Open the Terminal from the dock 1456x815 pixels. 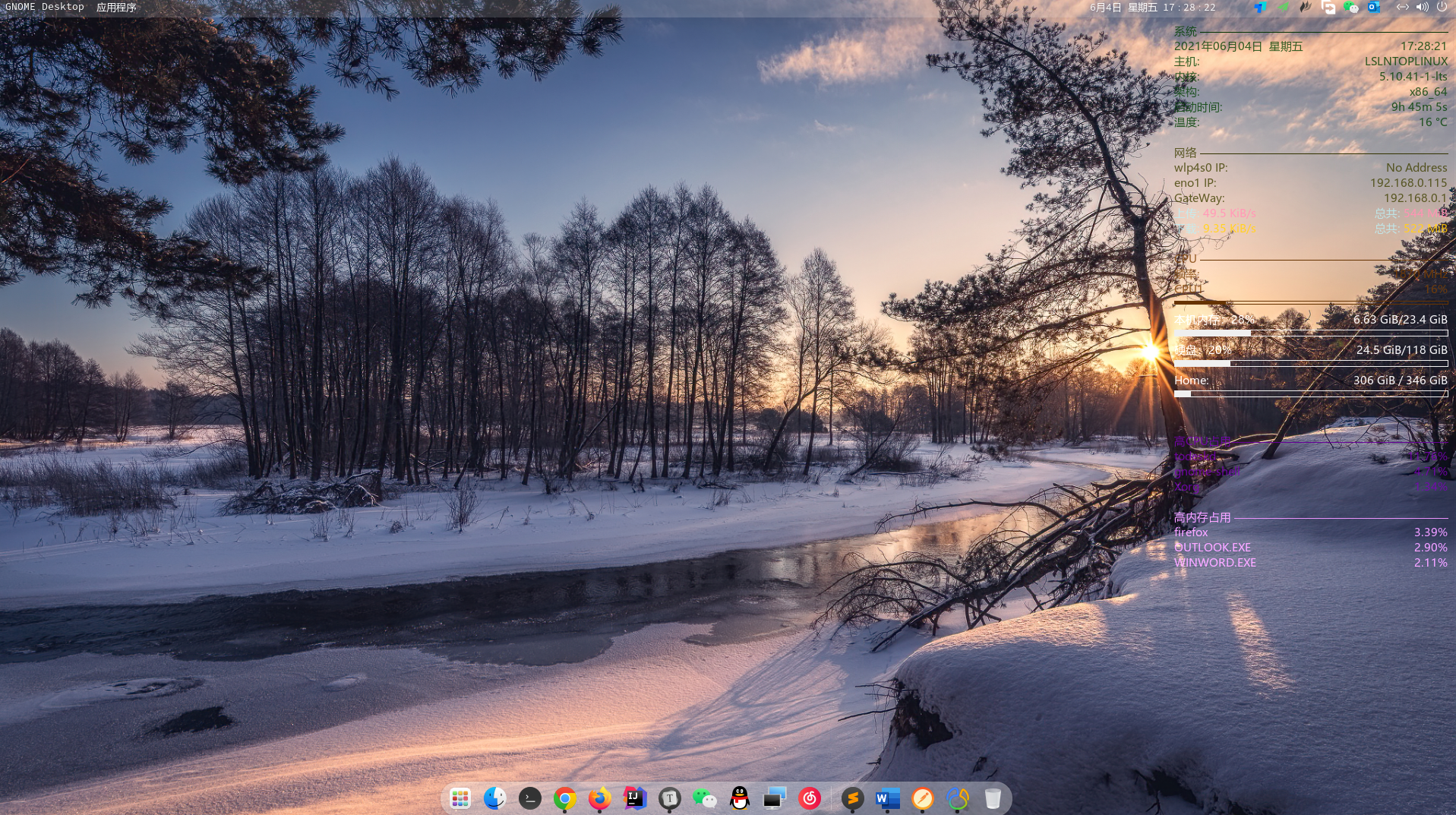(529, 798)
